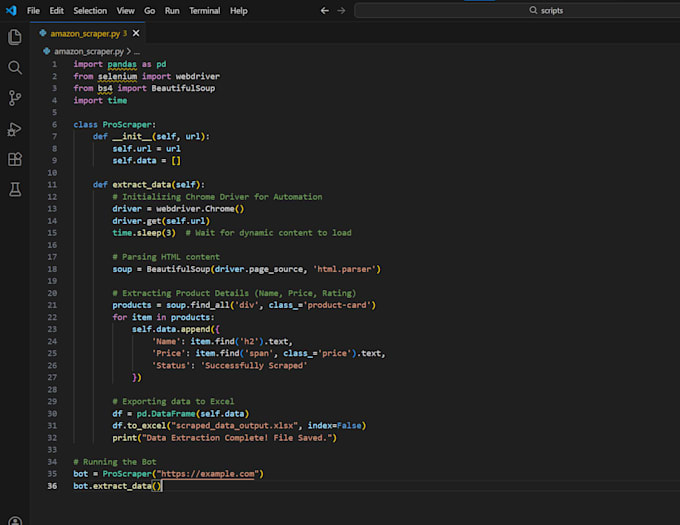Open the Go menu
Image resolution: width=680 pixels, height=525 pixels.
[x=150, y=11]
